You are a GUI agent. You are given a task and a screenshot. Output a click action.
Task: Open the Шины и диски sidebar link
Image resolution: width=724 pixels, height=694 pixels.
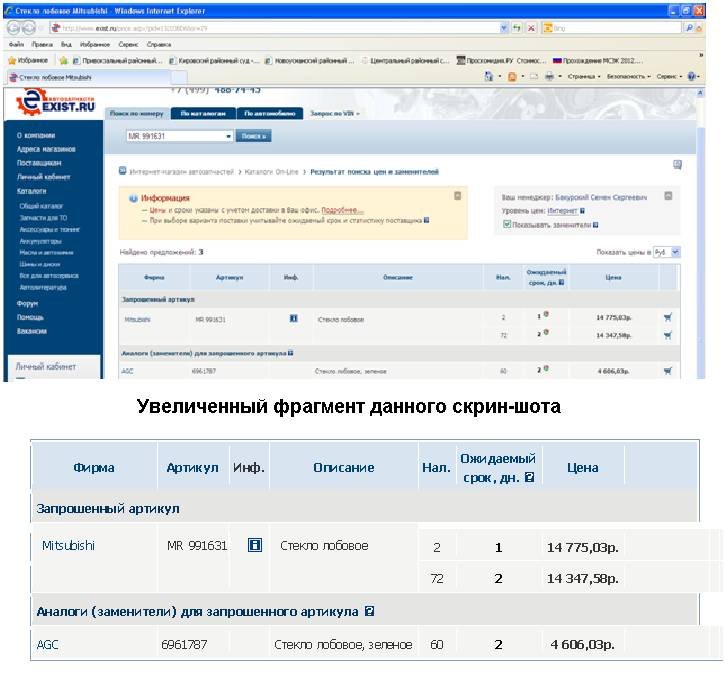point(40,264)
